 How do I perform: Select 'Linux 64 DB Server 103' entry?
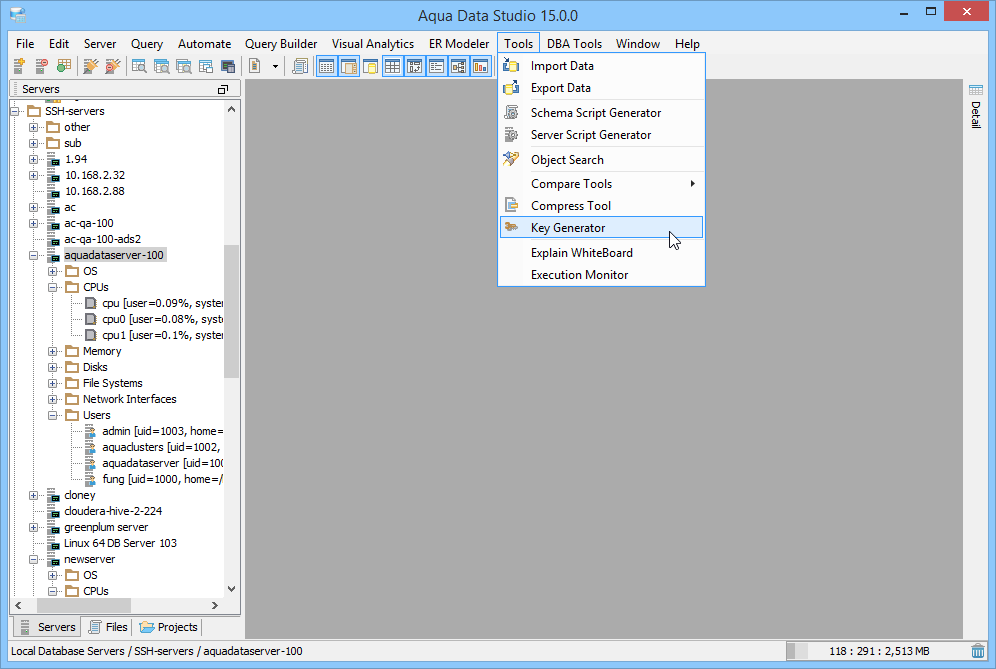click(x=120, y=543)
